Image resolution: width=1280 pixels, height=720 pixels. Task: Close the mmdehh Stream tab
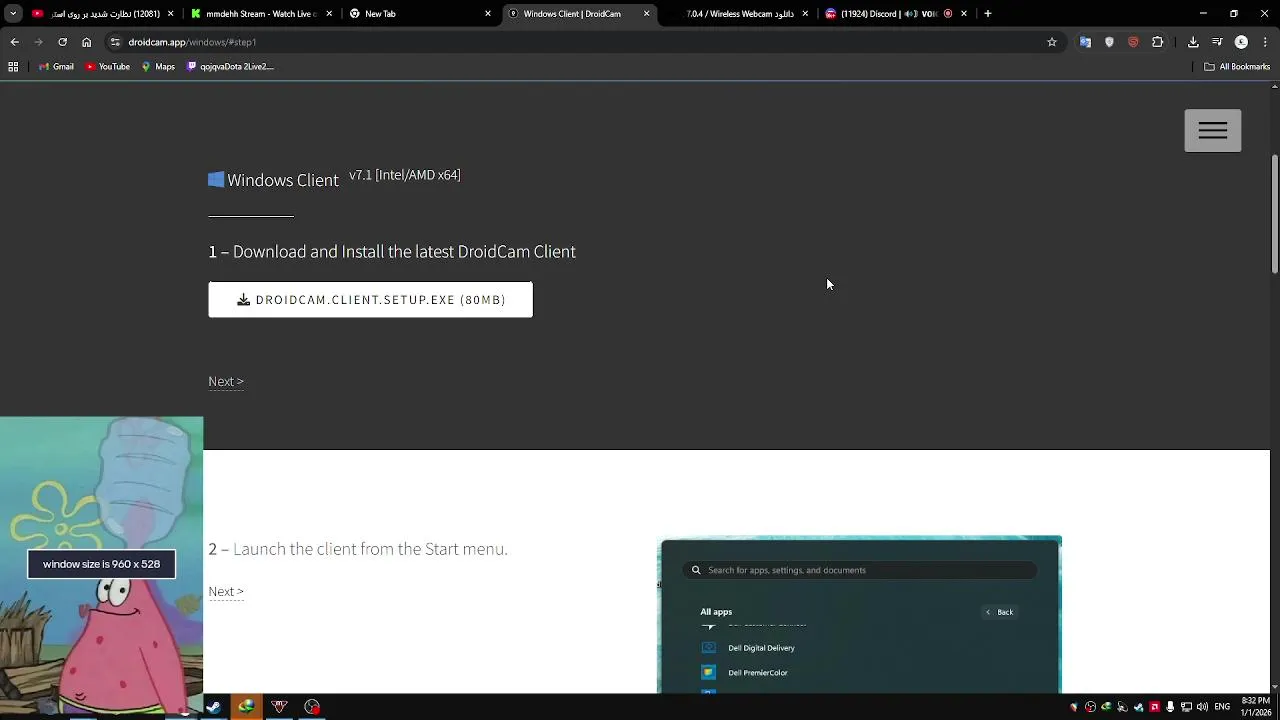pos(329,14)
